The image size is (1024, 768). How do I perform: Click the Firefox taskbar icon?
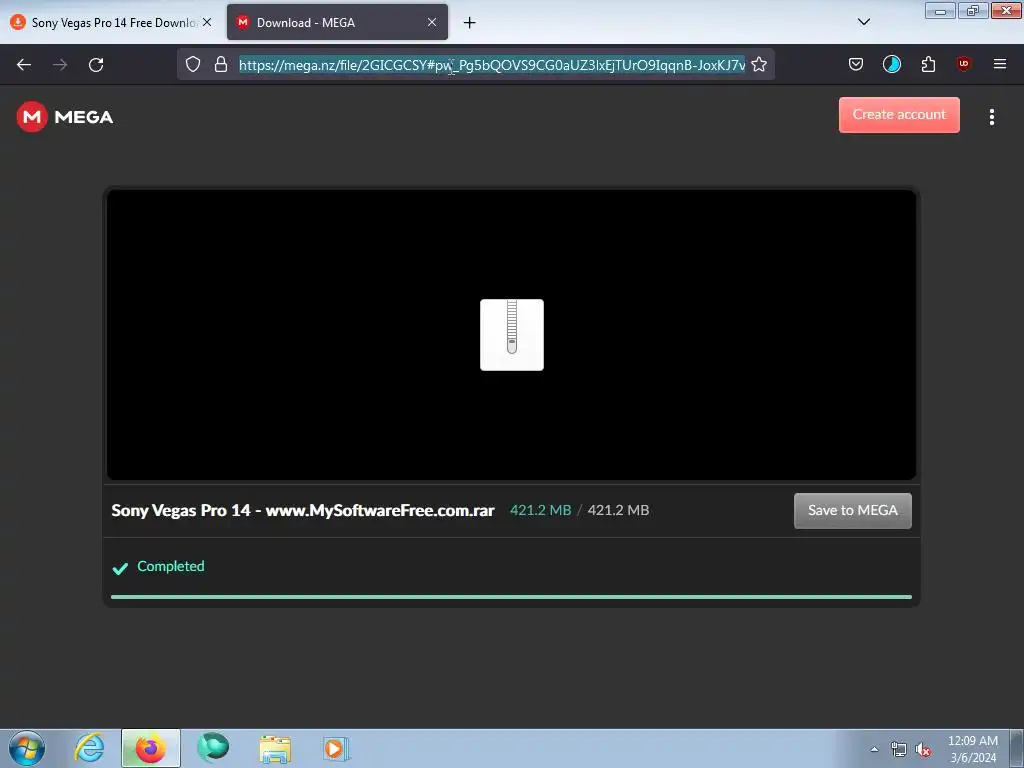(150, 748)
